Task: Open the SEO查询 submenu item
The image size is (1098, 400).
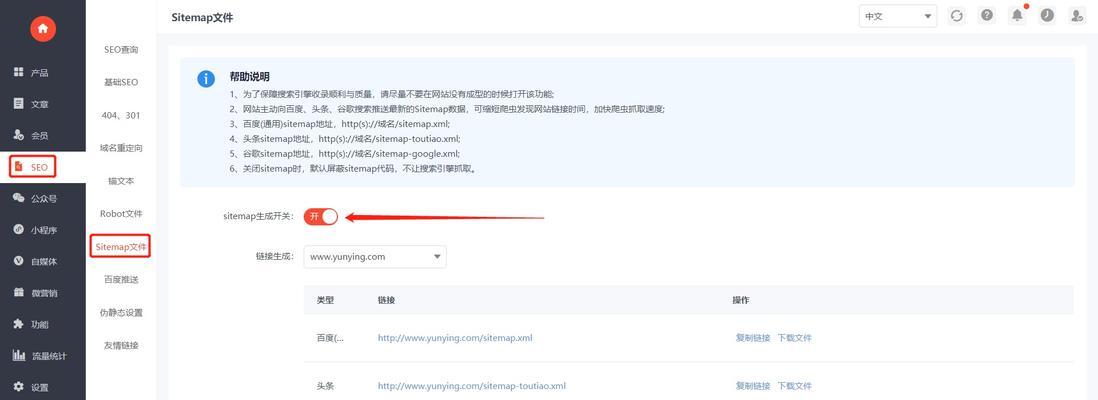Action: [x=121, y=50]
